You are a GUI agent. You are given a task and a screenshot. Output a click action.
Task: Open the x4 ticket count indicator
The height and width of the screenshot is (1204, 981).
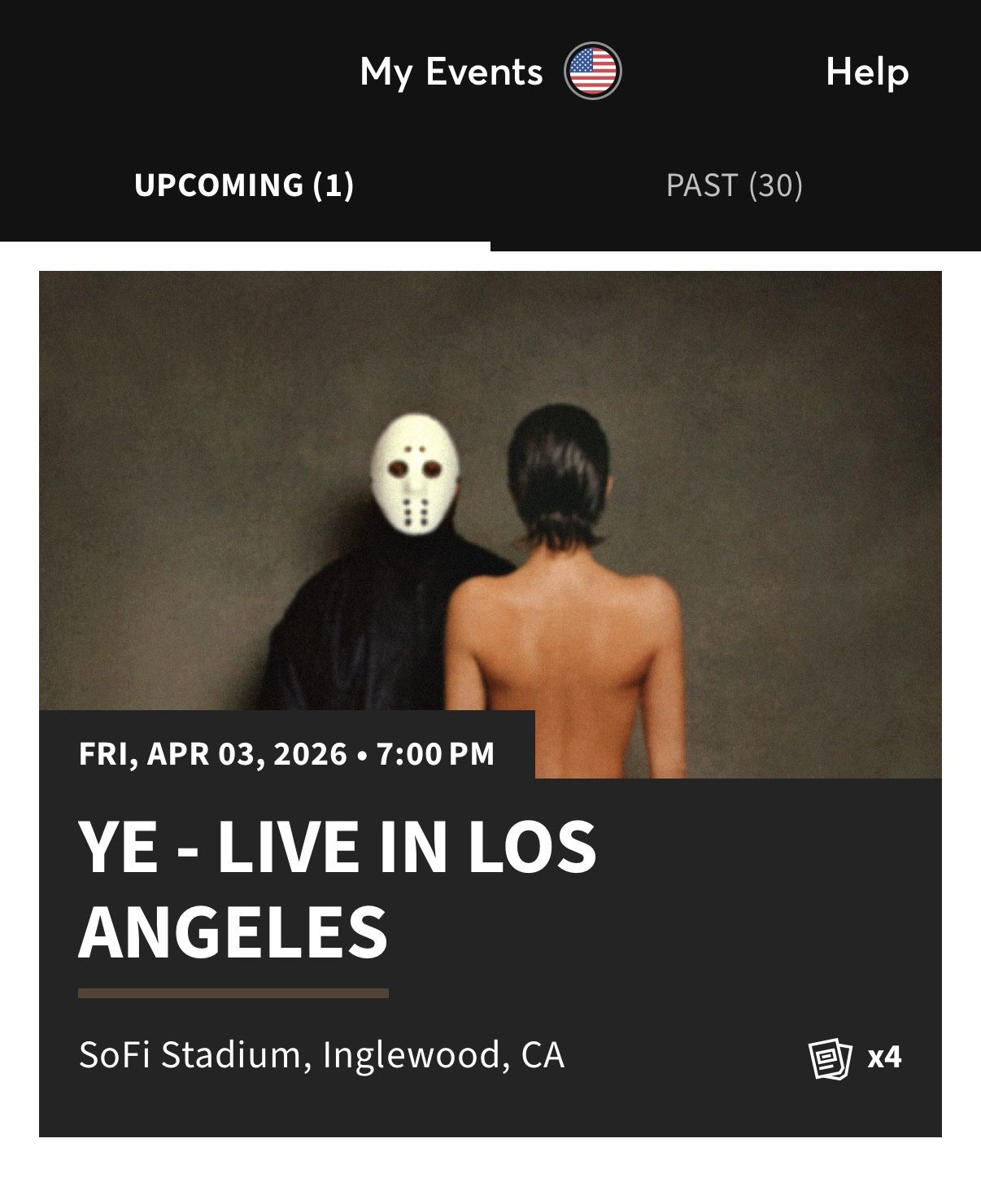[885, 1057]
